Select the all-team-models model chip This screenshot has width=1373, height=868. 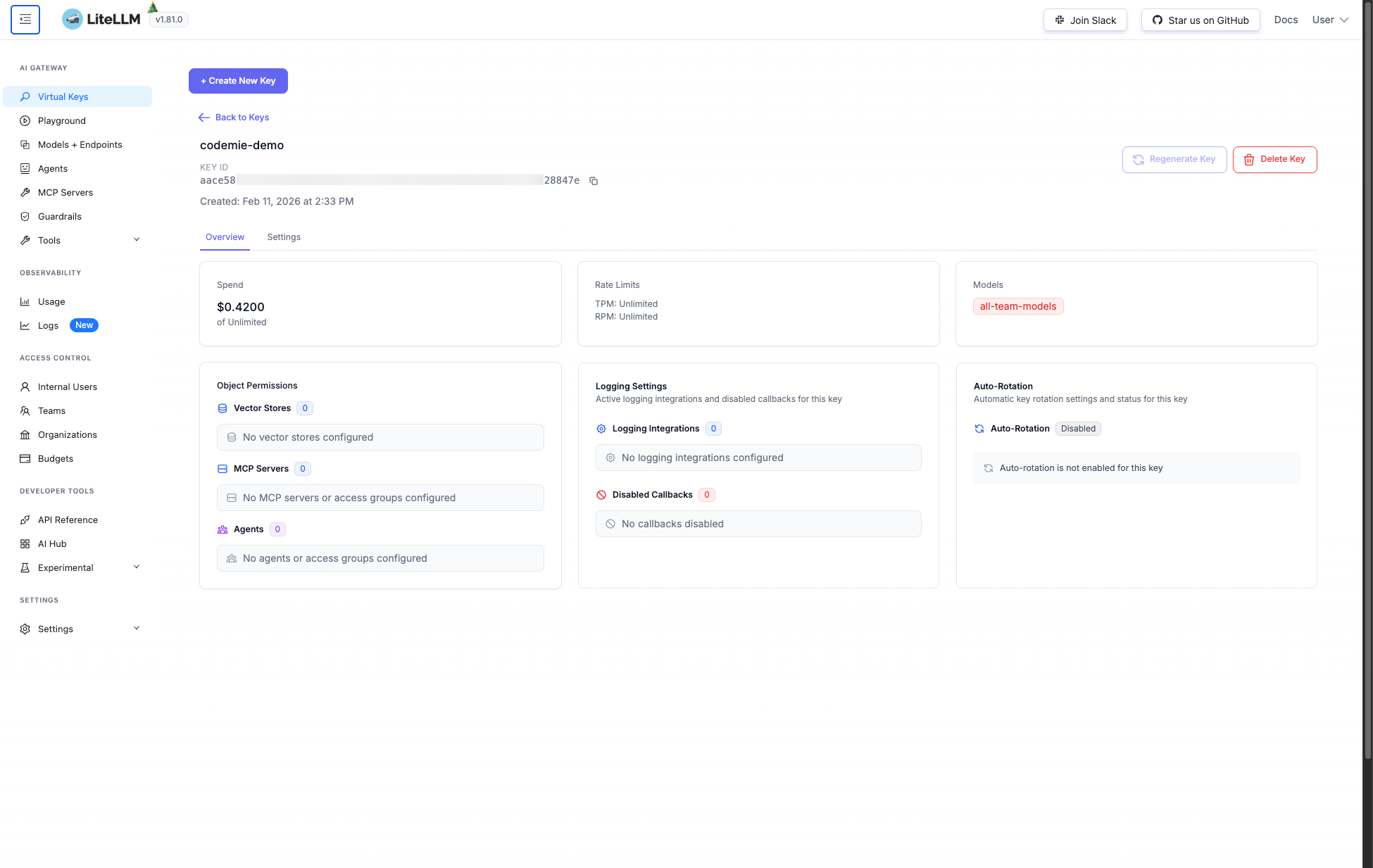pos(1018,306)
